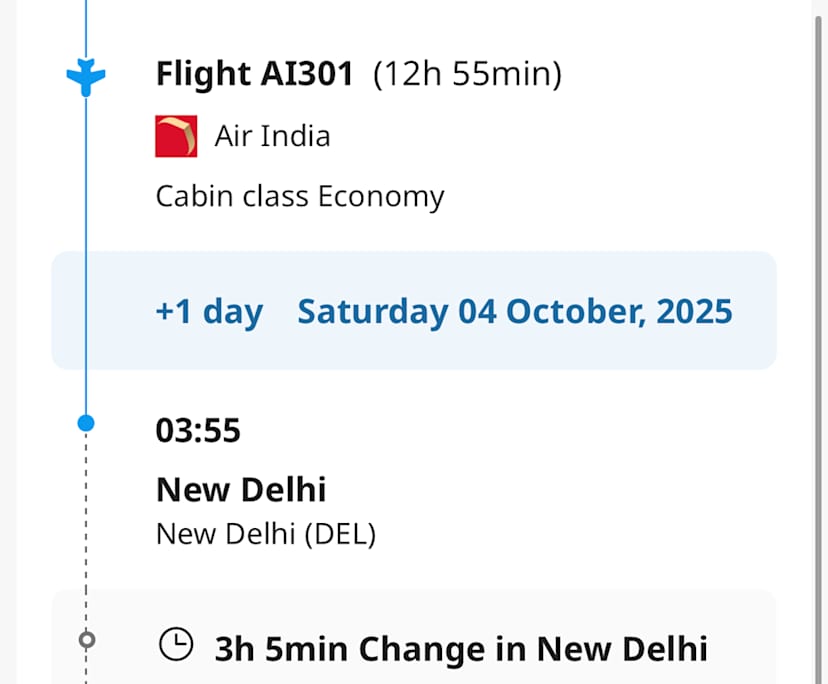
Task: Click the blue arrival dot at 03:55
Action: point(86,424)
